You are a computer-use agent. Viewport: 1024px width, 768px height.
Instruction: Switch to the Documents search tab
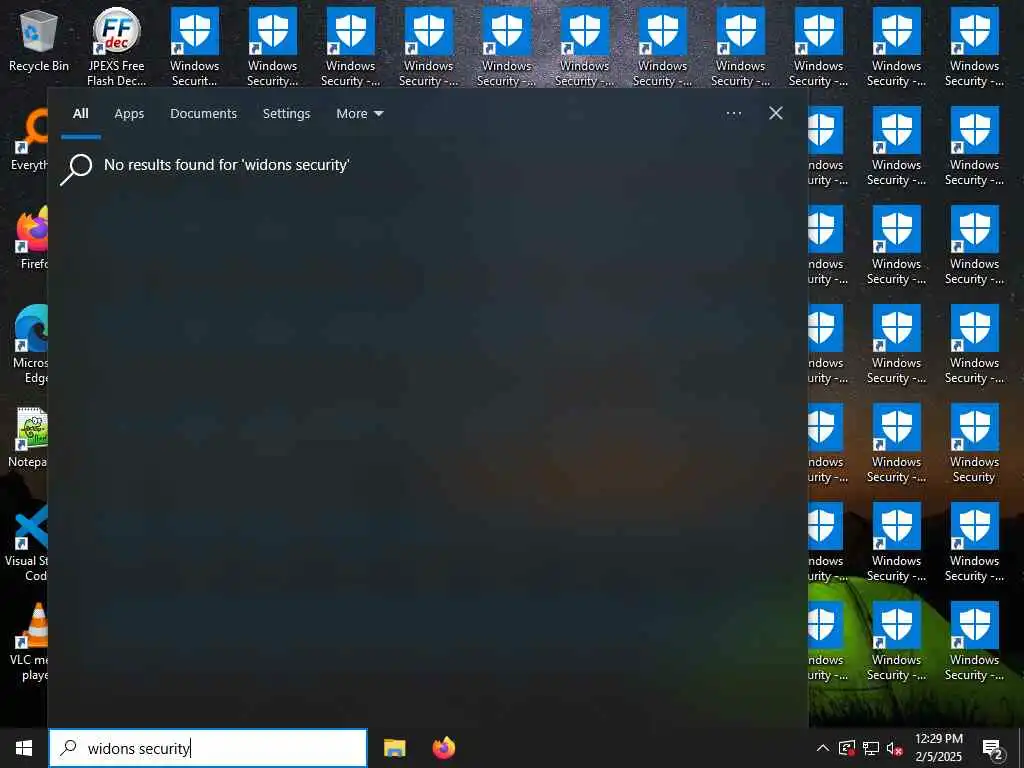tap(204, 114)
